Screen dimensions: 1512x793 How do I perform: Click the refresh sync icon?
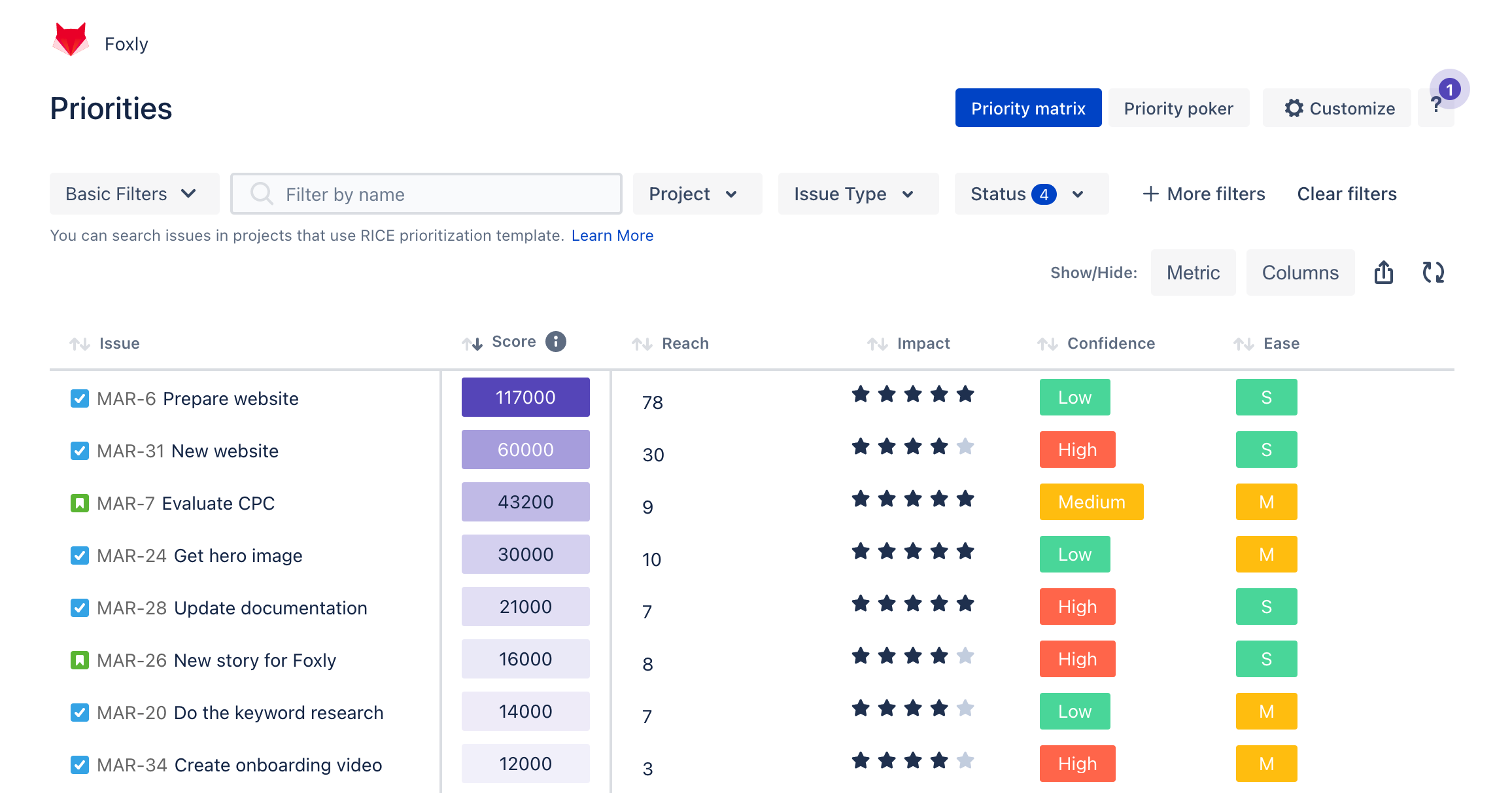(1434, 272)
